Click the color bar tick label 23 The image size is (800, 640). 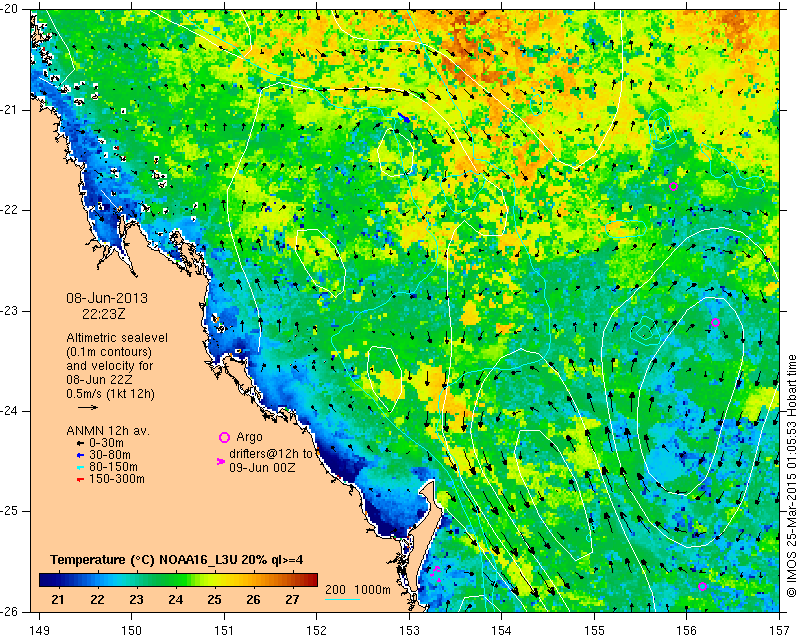[x=136, y=600]
